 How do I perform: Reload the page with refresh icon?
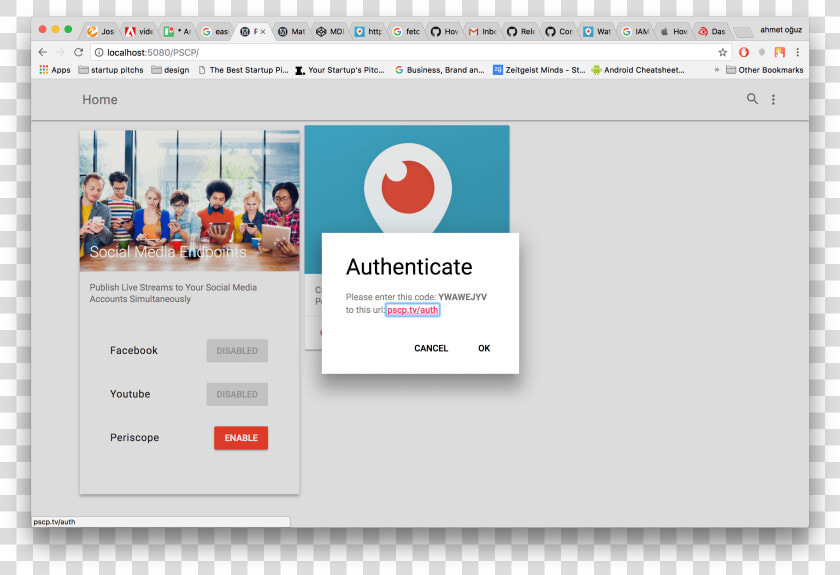(x=78, y=52)
